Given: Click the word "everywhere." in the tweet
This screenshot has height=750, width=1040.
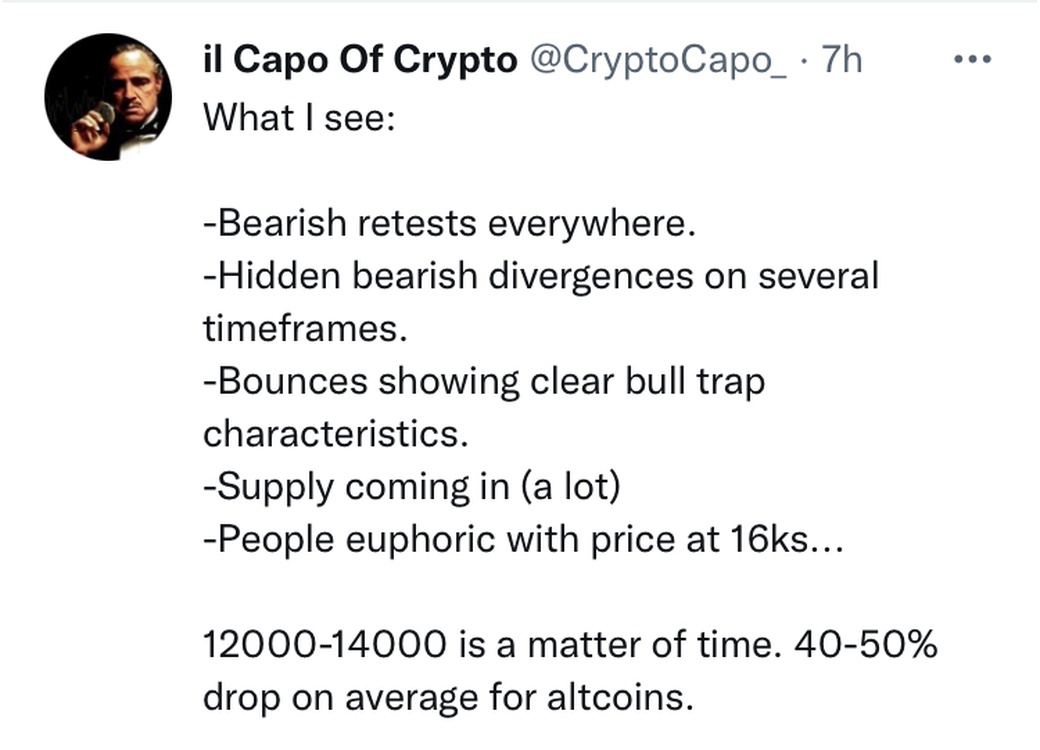Looking at the screenshot, I should point(591,223).
